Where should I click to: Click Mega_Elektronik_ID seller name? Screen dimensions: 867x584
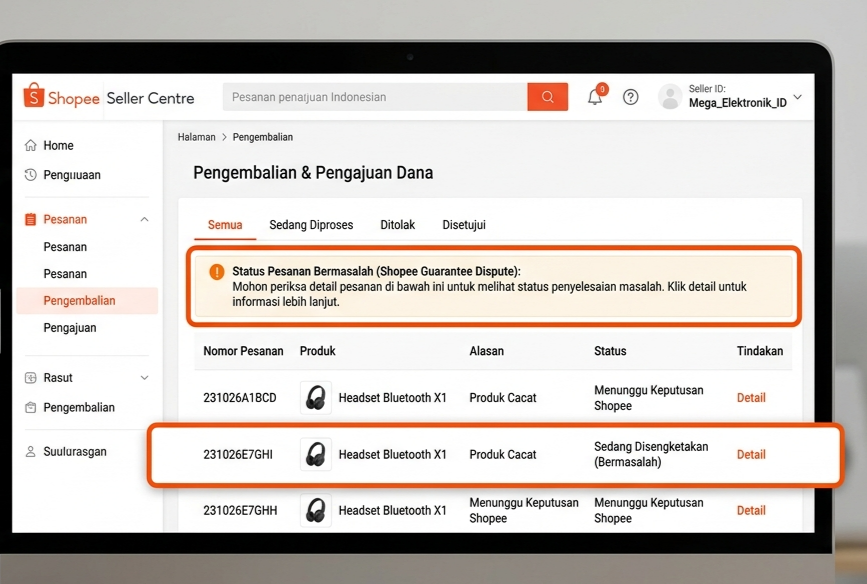[738, 103]
